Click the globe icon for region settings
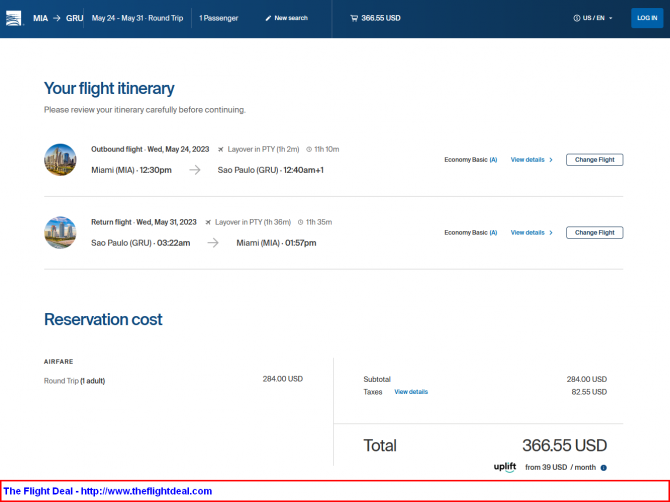 [x=577, y=18]
